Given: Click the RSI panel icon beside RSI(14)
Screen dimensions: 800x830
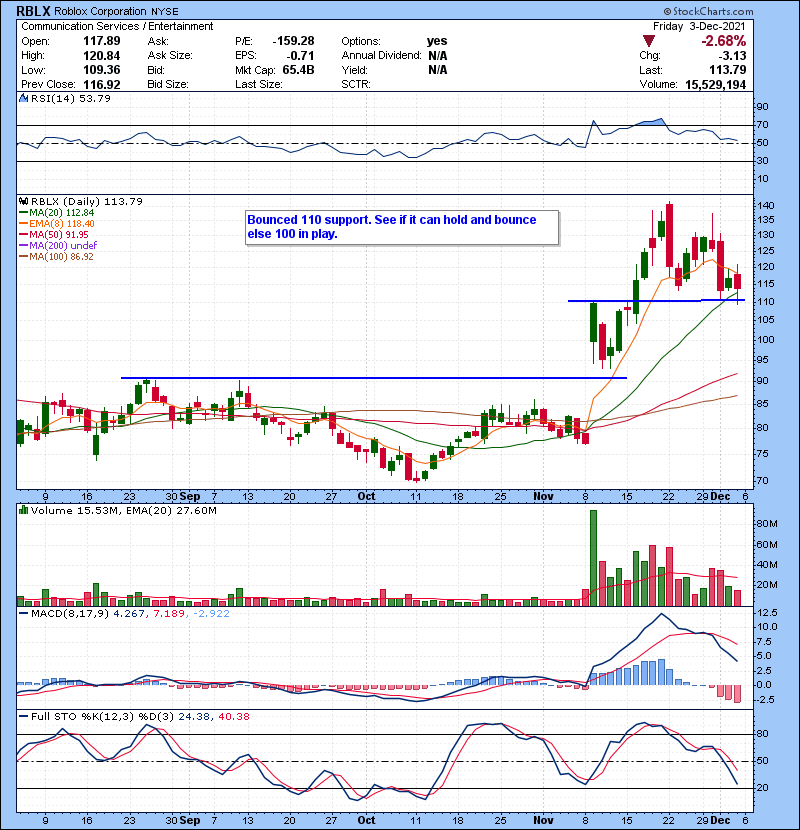Looking at the screenshot, I should 23,98.
